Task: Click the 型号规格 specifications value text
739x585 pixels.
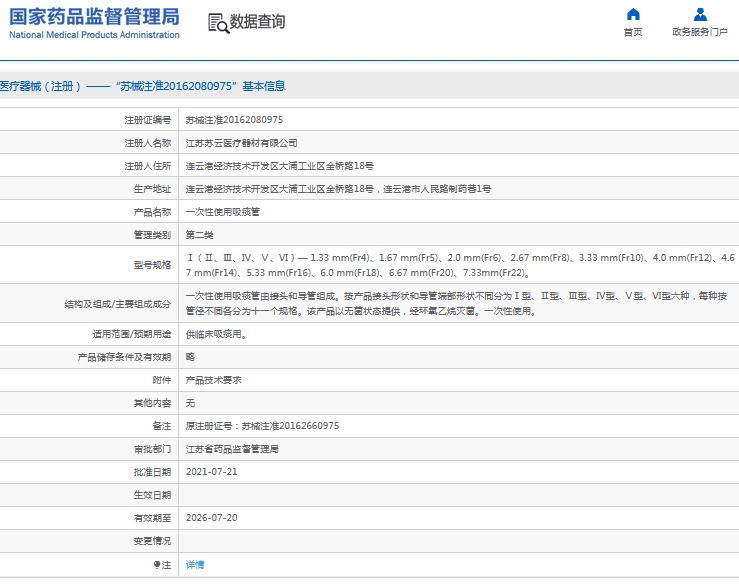Action: point(460,265)
